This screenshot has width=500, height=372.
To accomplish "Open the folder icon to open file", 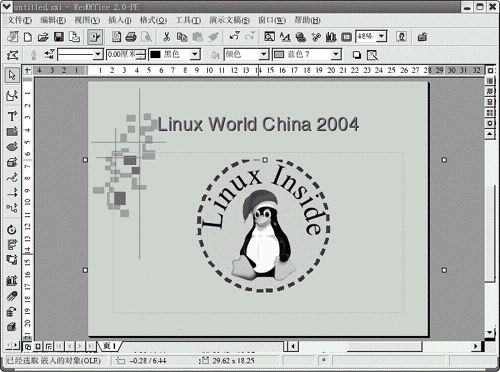I will (x=43, y=37).
